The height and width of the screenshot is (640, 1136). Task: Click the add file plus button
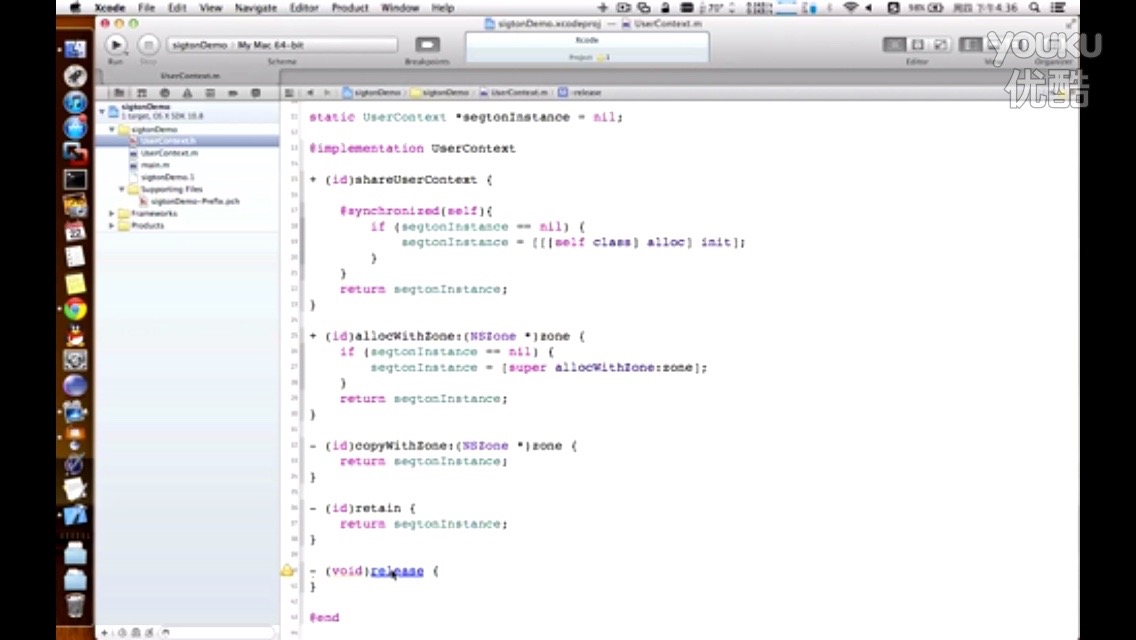(104, 632)
